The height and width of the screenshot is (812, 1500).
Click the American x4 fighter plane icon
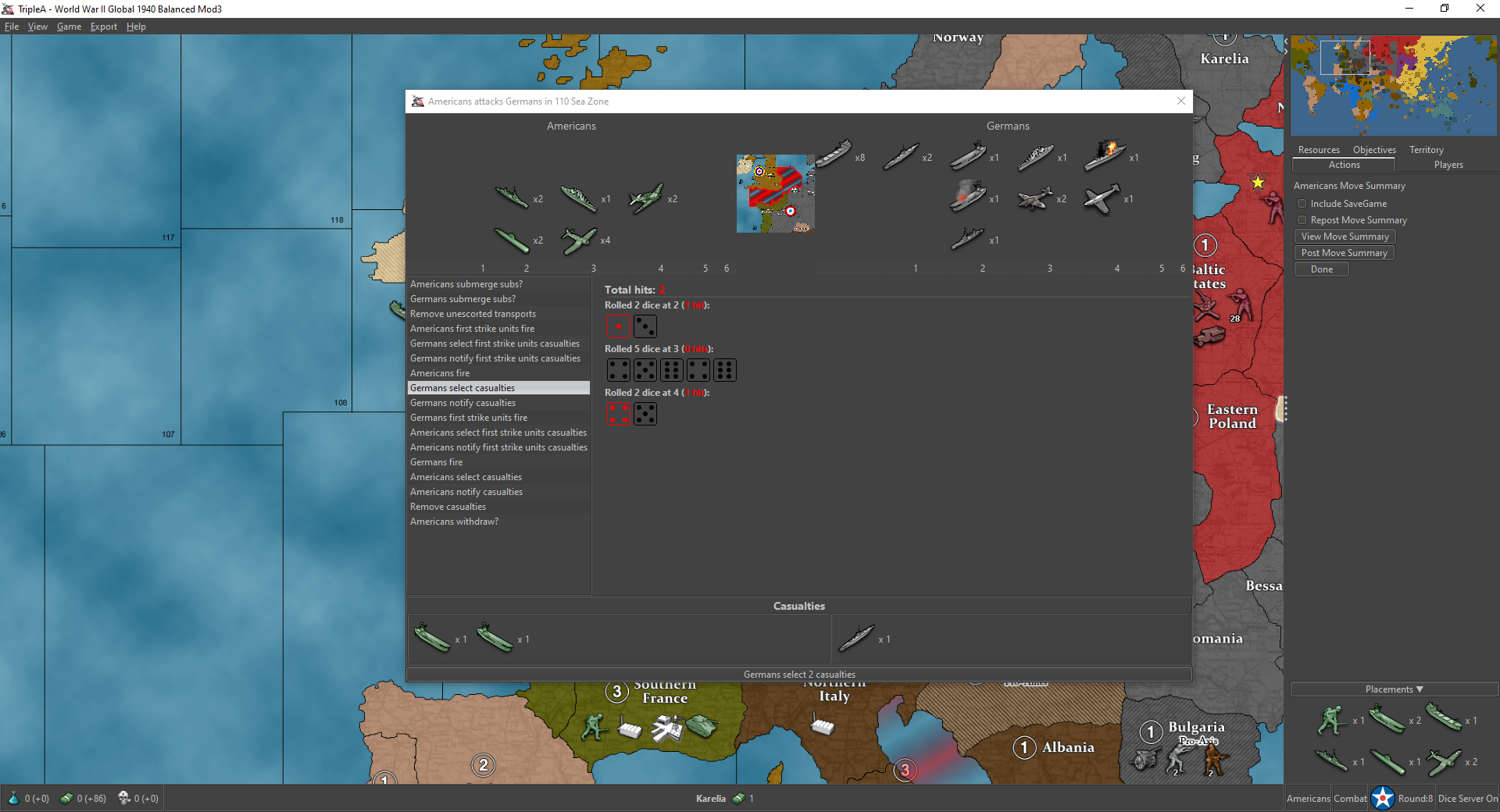point(579,240)
